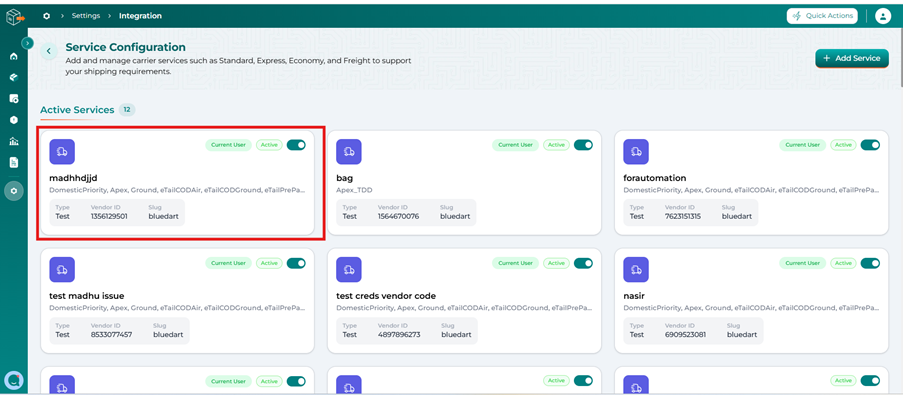Open Settings in the breadcrumb
The height and width of the screenshot is (395, 903).
point(86,16)
